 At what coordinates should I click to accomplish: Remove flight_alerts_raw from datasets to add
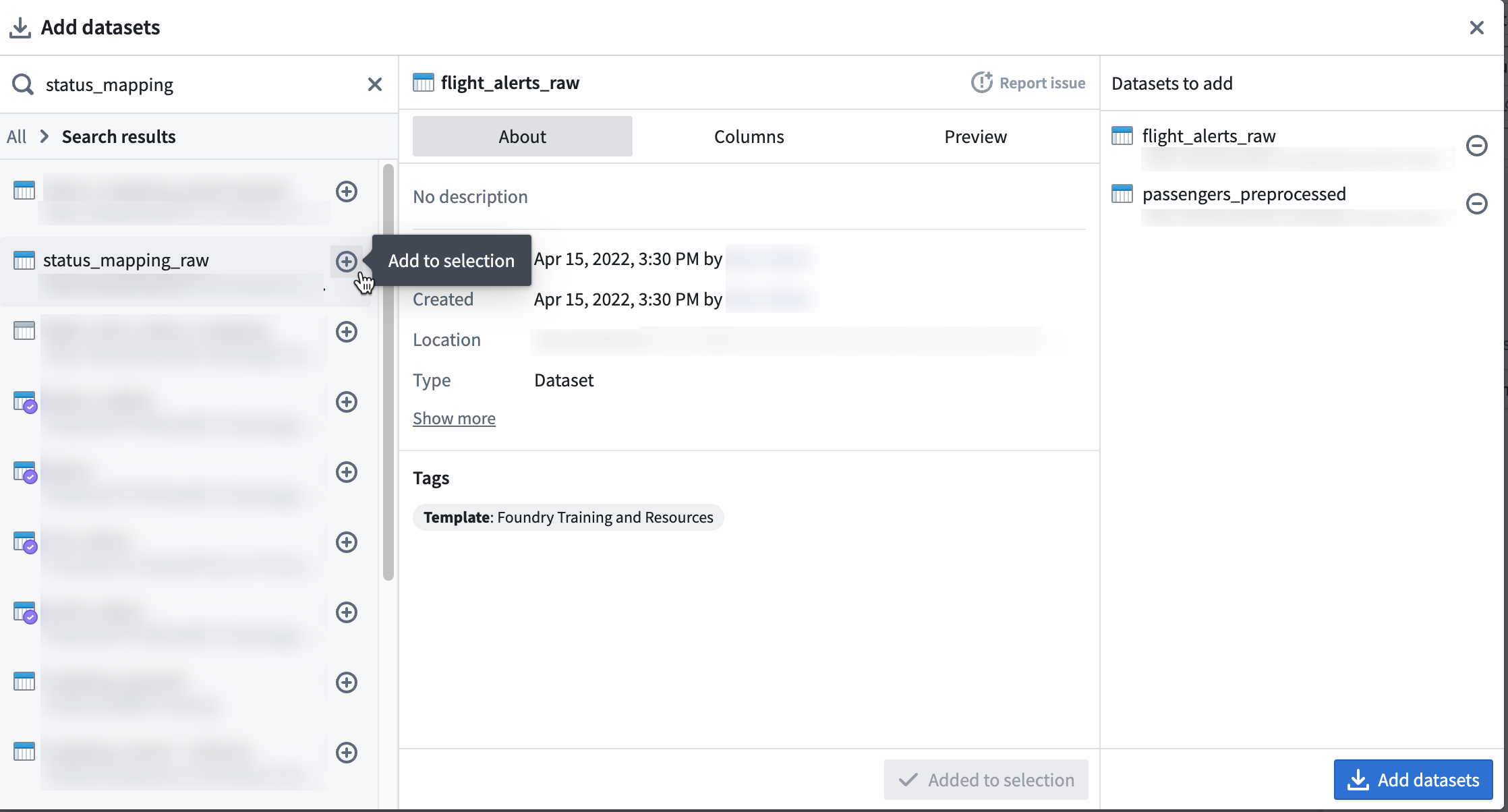1476,146
